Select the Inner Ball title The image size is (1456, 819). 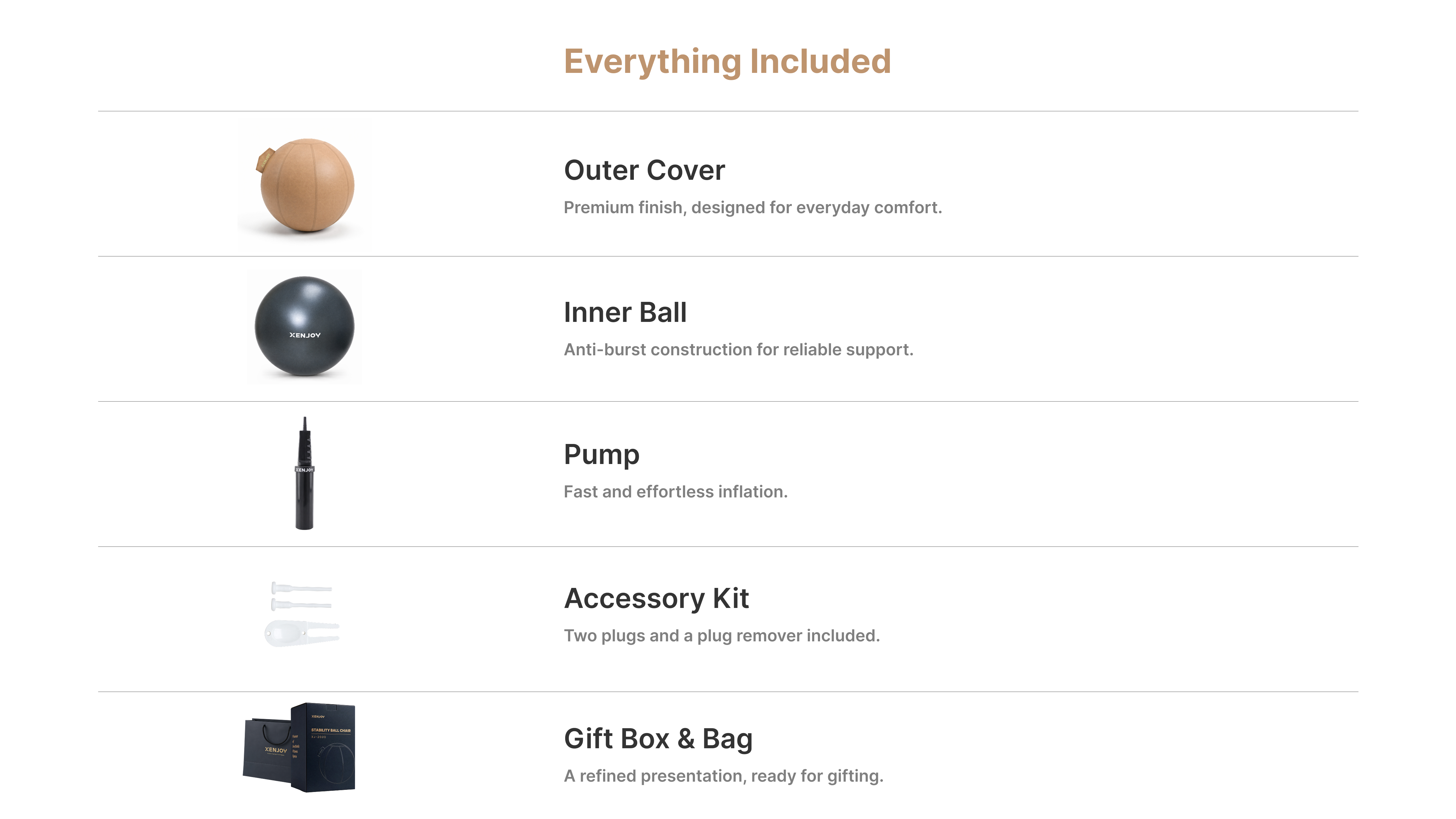[x=625, y=312]
